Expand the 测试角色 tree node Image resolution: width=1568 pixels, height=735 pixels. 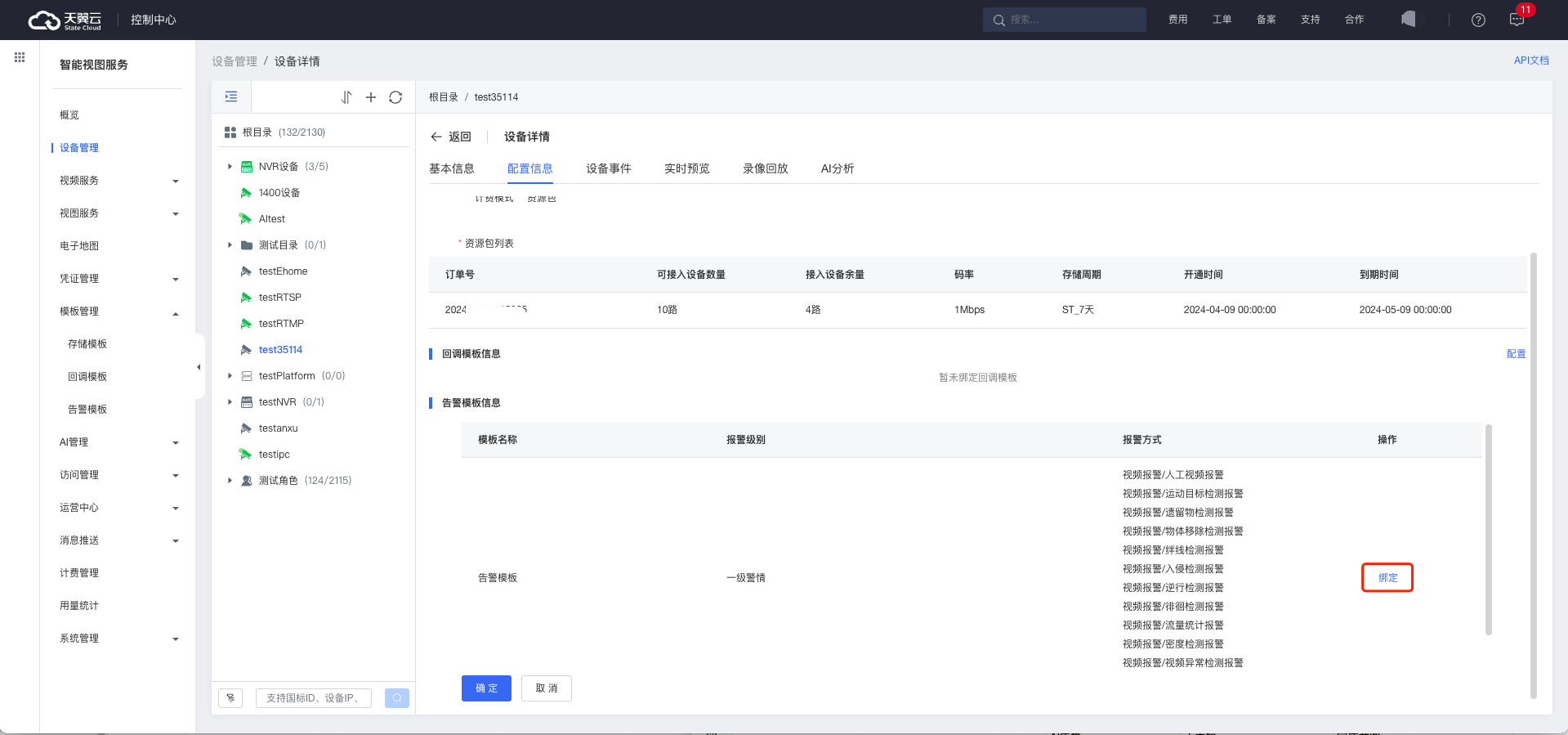[230, 481]
